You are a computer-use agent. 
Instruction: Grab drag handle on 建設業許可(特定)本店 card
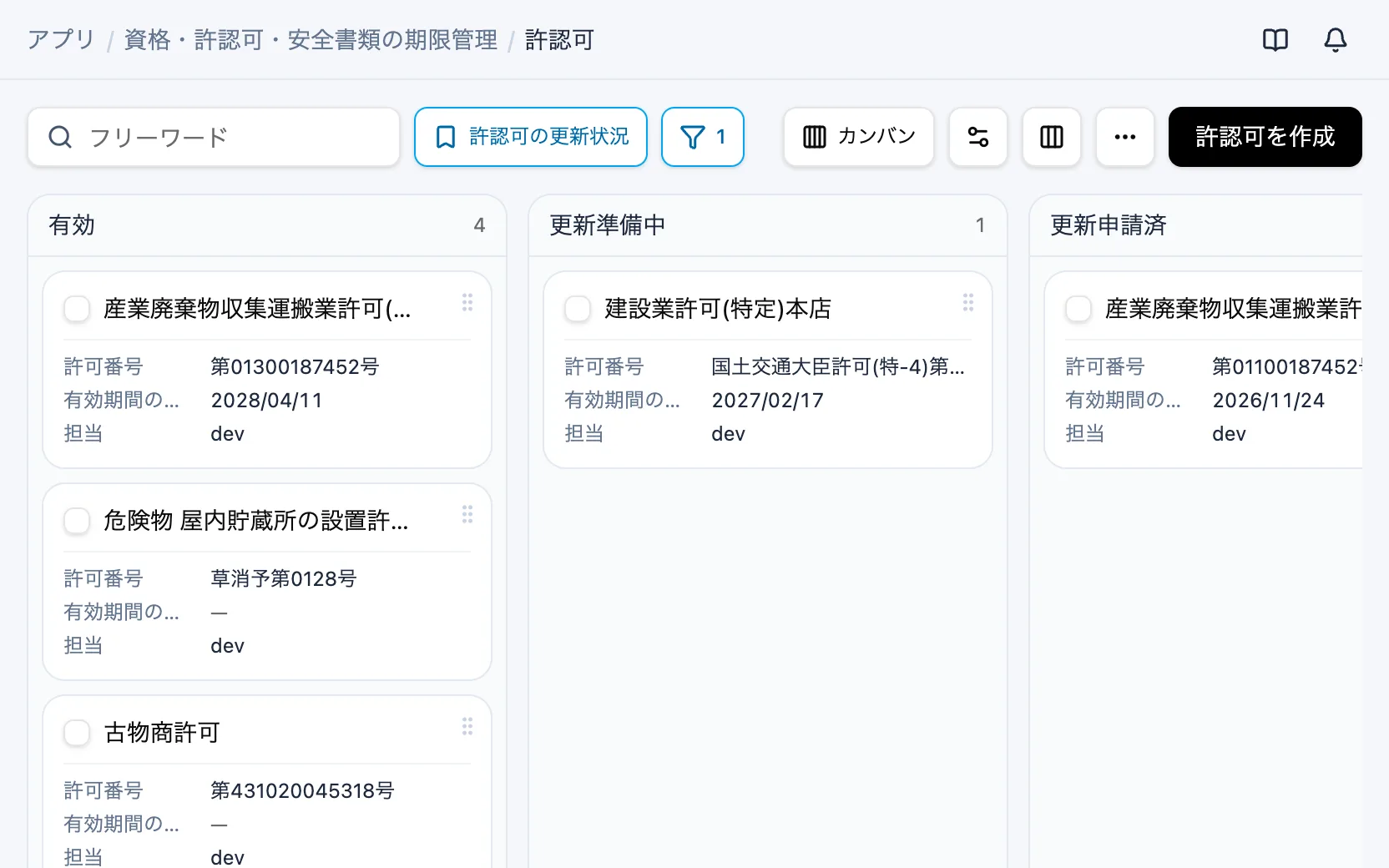(x=968, y=302)
